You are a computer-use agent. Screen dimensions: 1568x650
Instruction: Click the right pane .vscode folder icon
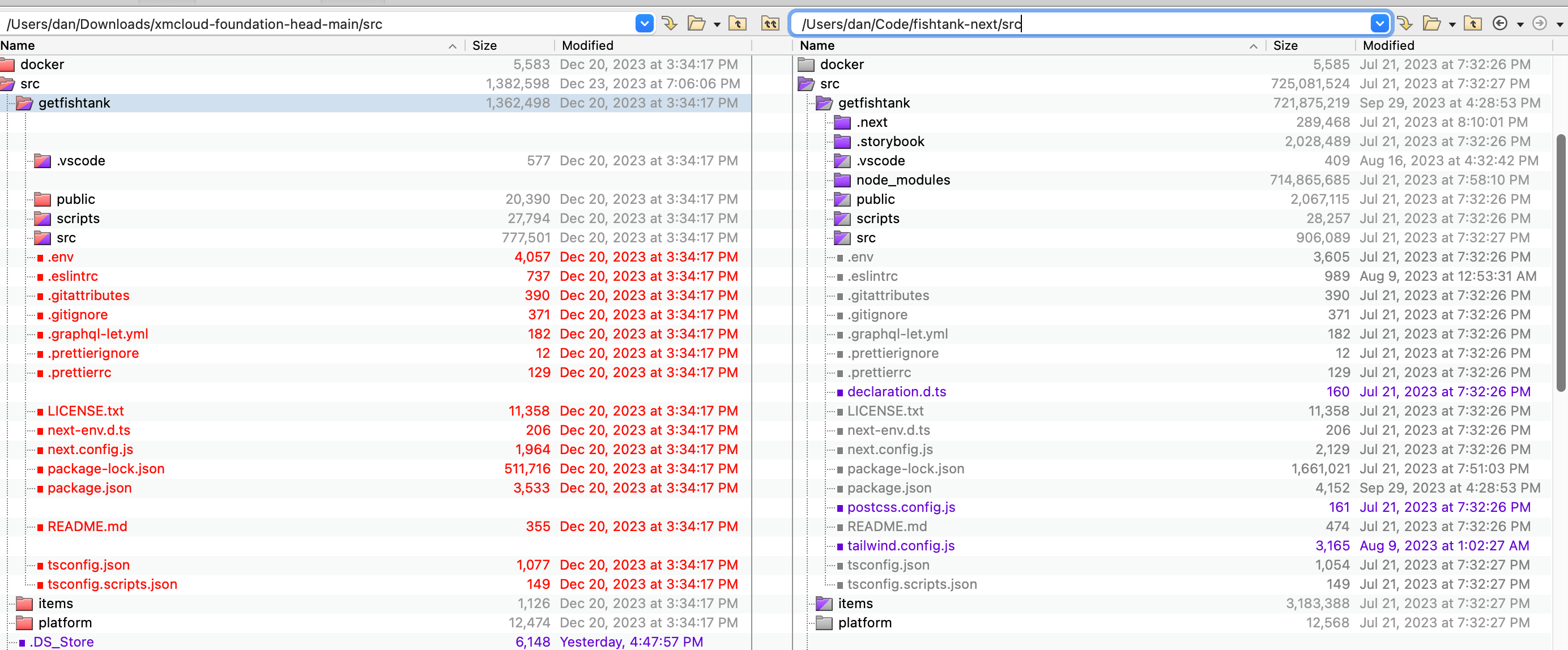[842, 161]
